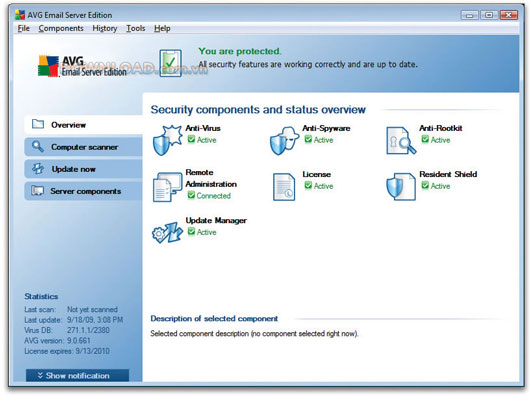Click the magnifier icon beside Computer scanner
The image size is (530, 395).
click(x=38, y=146)
